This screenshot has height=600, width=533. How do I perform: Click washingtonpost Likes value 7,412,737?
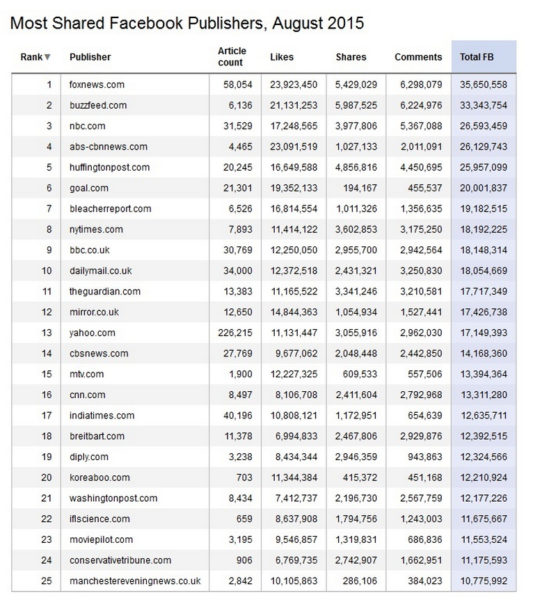[296, 498]
